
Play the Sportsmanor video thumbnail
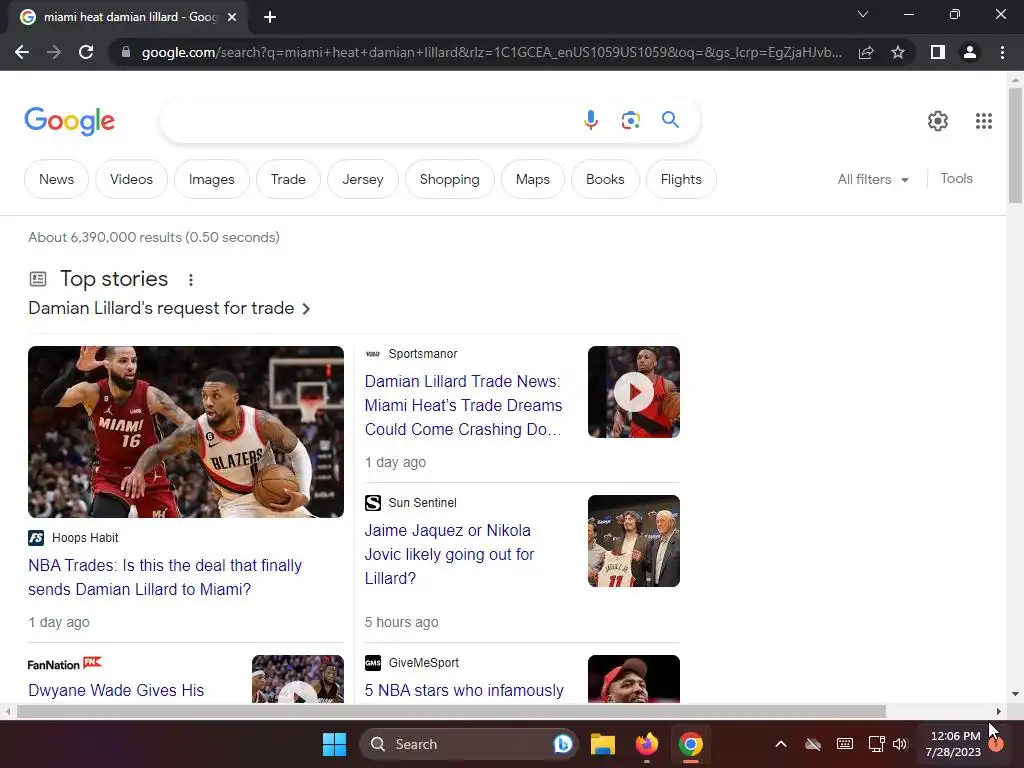tap(633, 392)
